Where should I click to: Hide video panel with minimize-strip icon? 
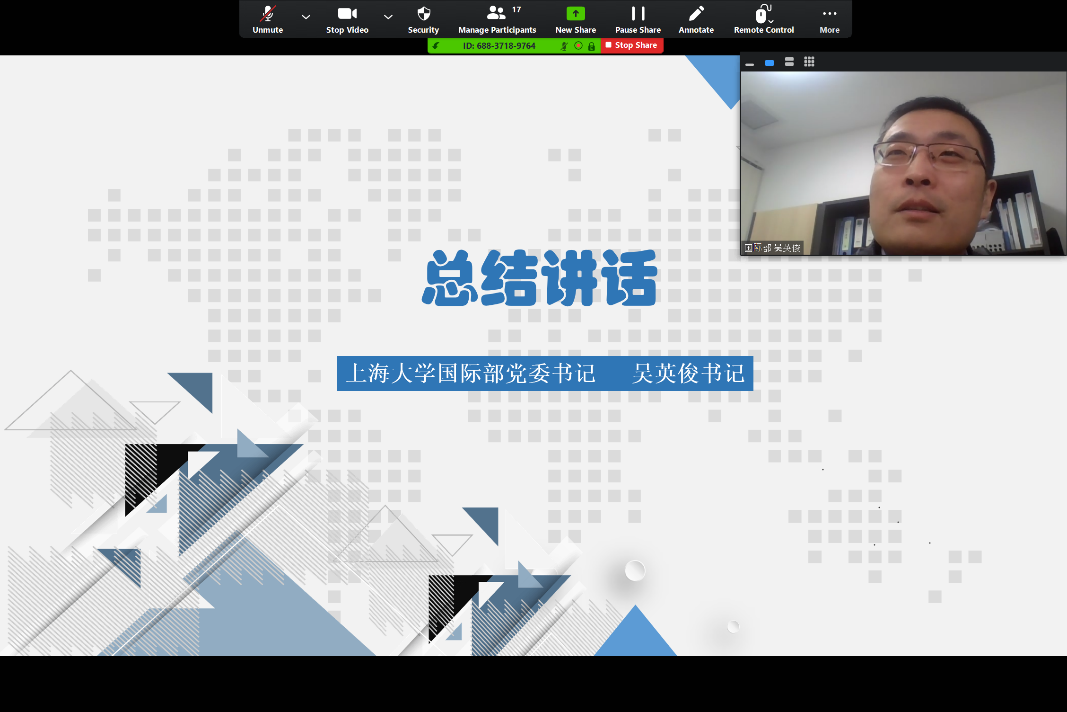(x=750, y=63)
